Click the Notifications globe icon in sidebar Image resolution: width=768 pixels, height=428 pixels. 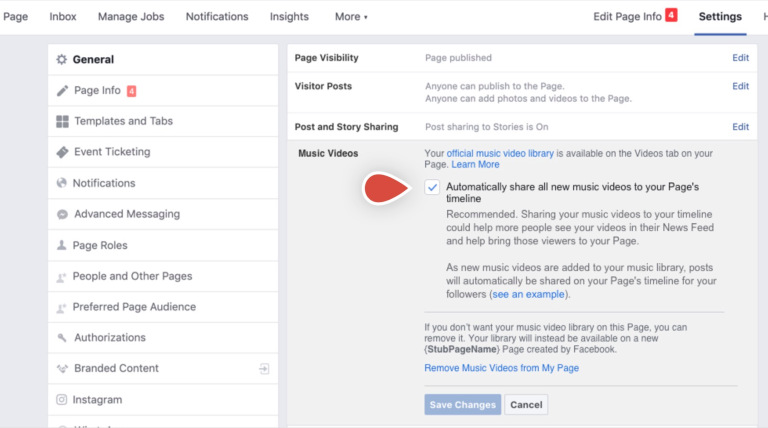pos(62,184)
